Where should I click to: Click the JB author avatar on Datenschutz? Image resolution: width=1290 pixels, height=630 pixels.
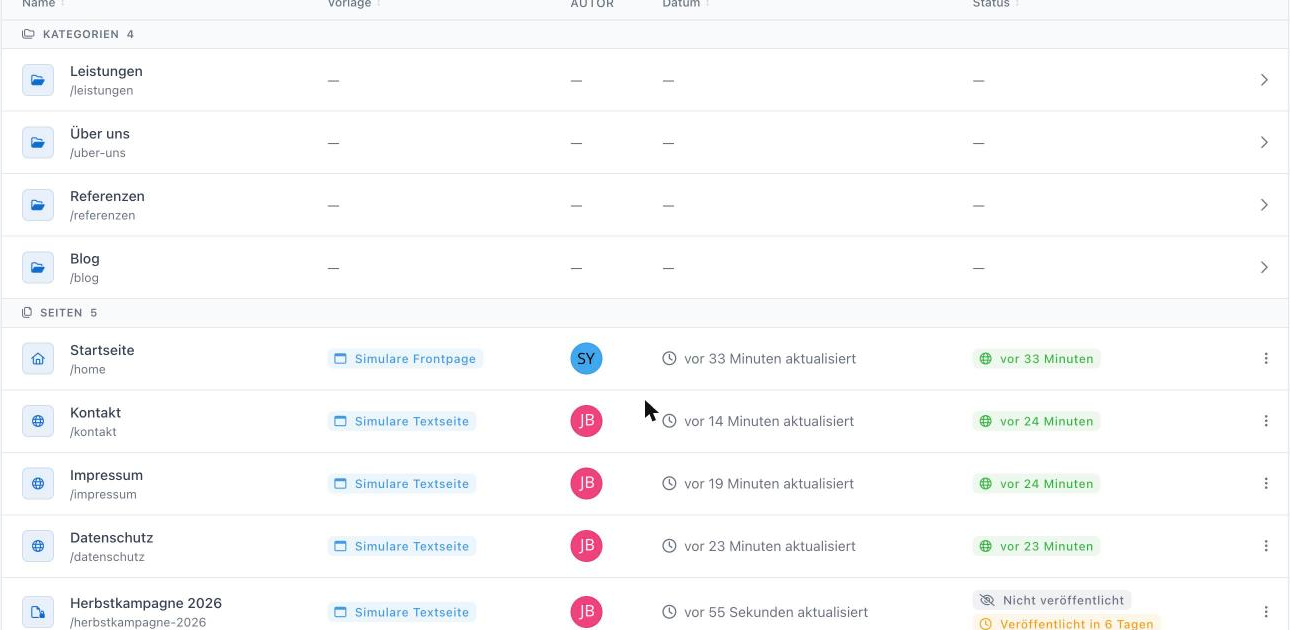click(x=587, y=546)
